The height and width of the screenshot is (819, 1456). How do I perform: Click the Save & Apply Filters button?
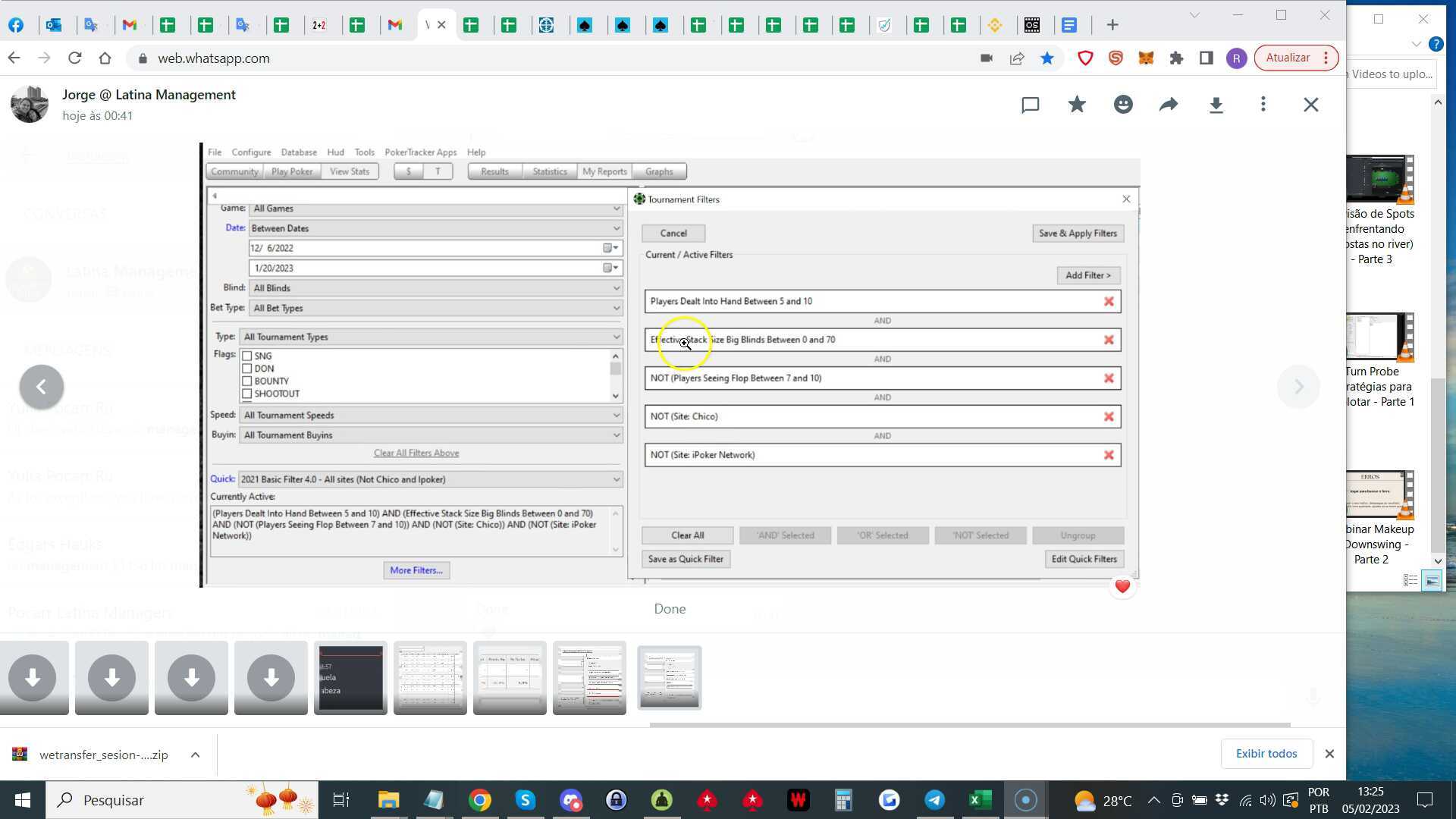pos(1078,233)
